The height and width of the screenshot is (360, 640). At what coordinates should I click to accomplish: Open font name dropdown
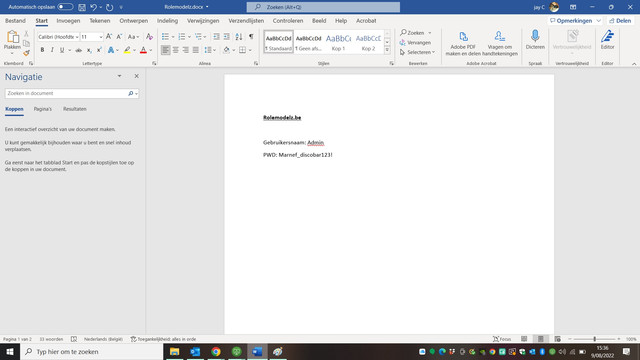click(x=77, y=37)
